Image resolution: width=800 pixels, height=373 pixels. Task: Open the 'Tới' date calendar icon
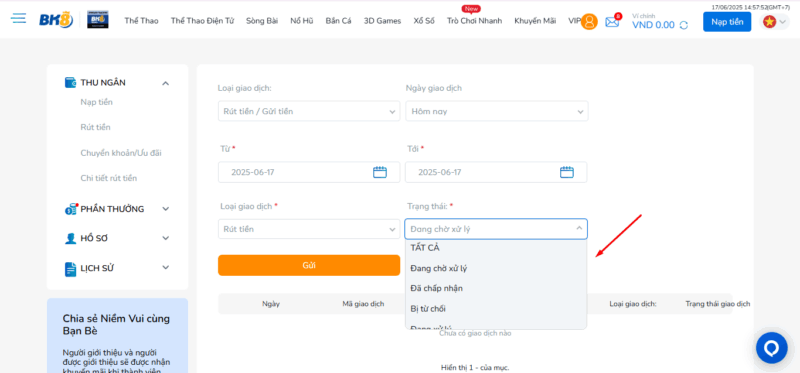pos(567,172)
